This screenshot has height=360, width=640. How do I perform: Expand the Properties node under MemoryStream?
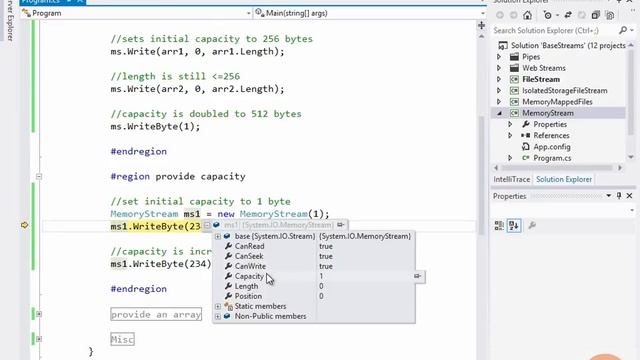coord(510,124)
